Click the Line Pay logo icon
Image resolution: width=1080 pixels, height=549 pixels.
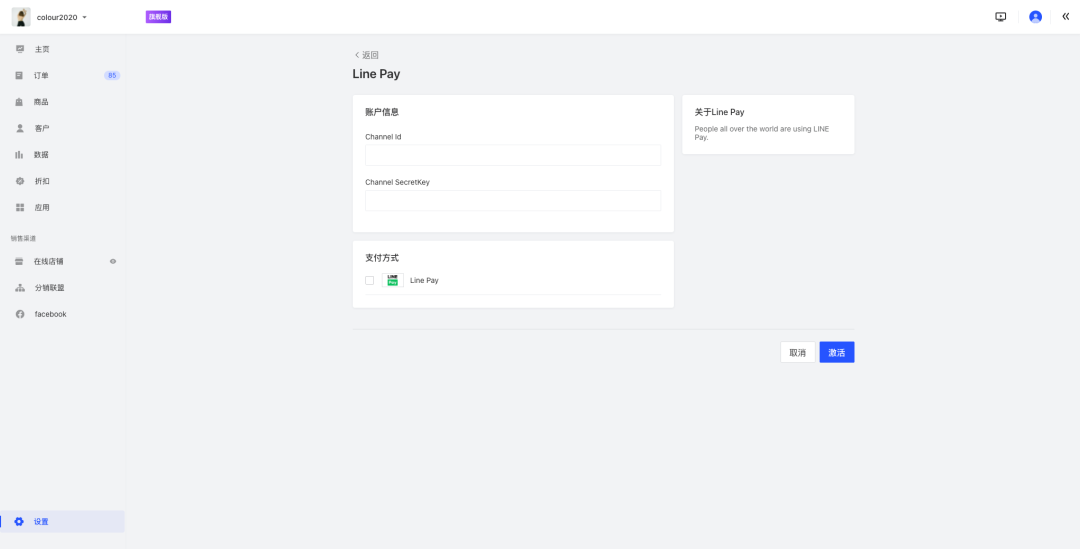[x=393, y=280]
